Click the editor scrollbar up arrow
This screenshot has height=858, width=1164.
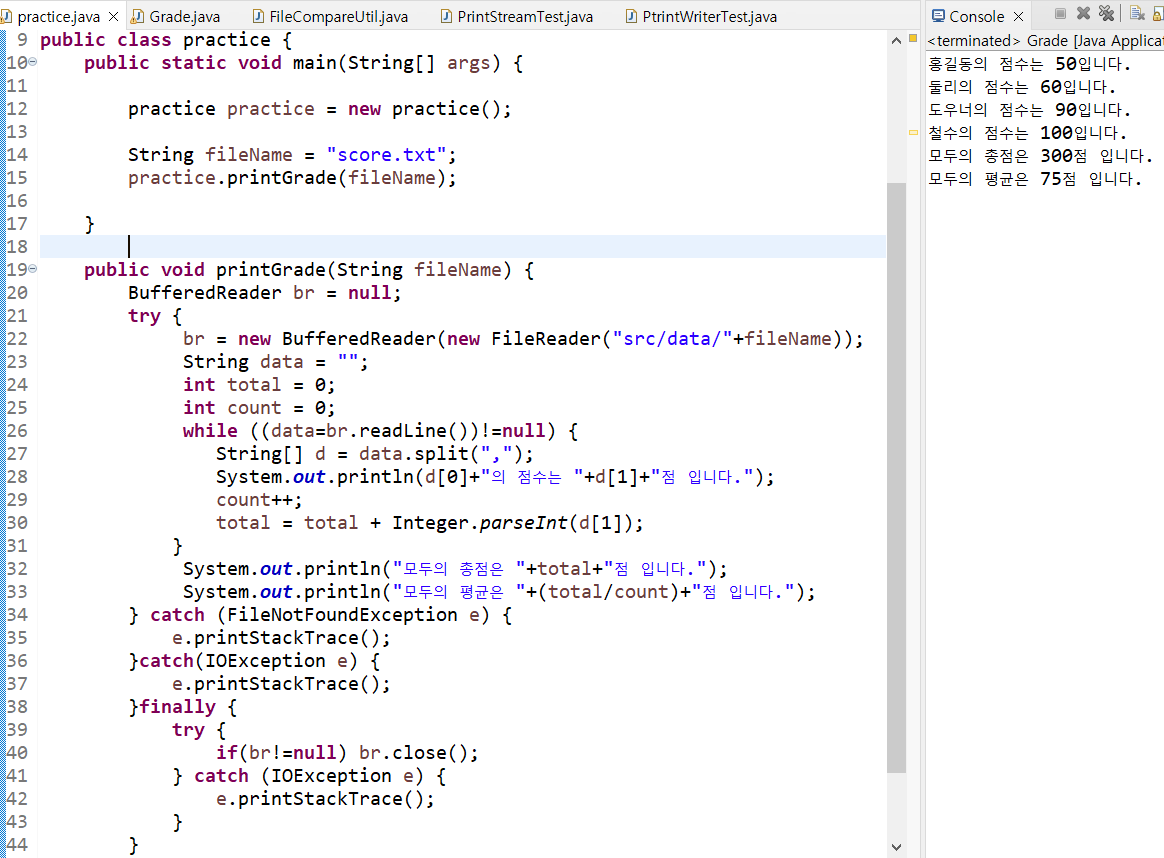896,41
